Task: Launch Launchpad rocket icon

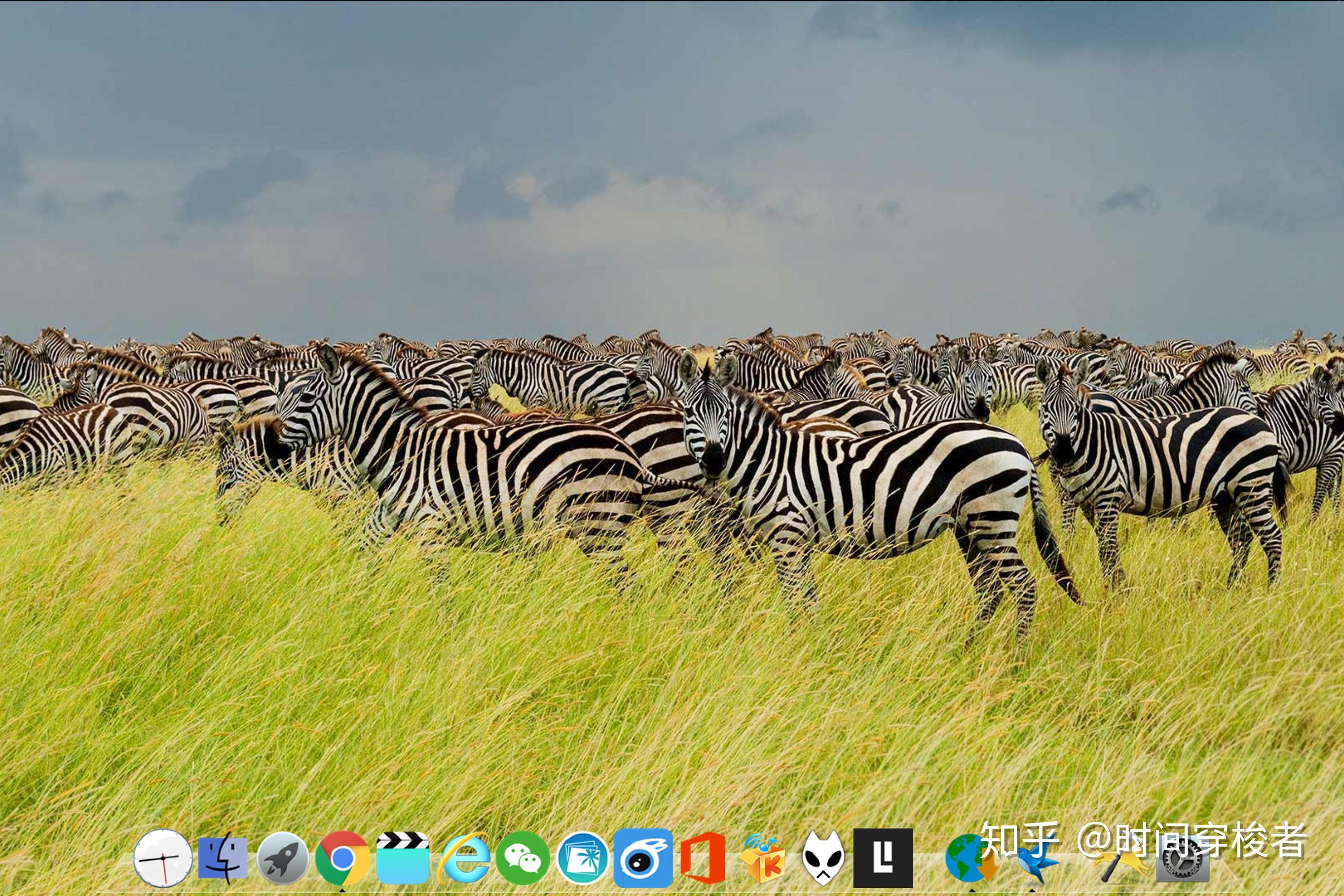Action: click(x=283, y=858)
